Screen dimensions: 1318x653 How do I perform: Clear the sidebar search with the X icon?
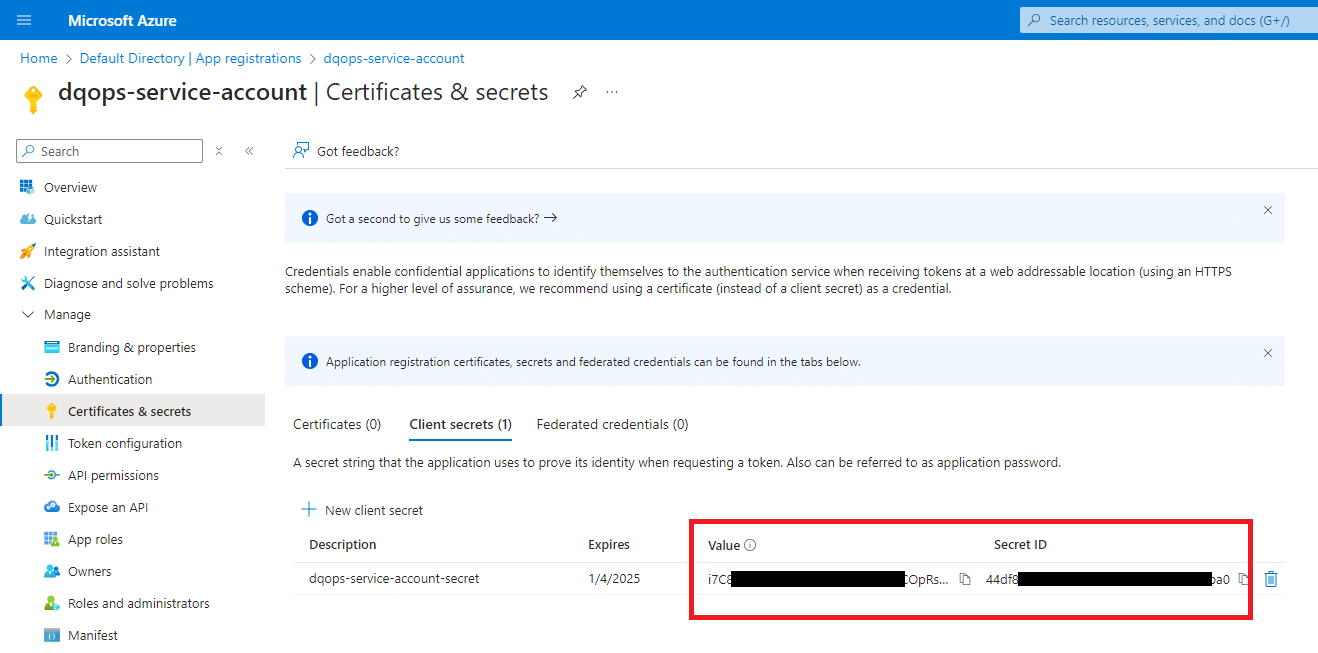[219, 151]
